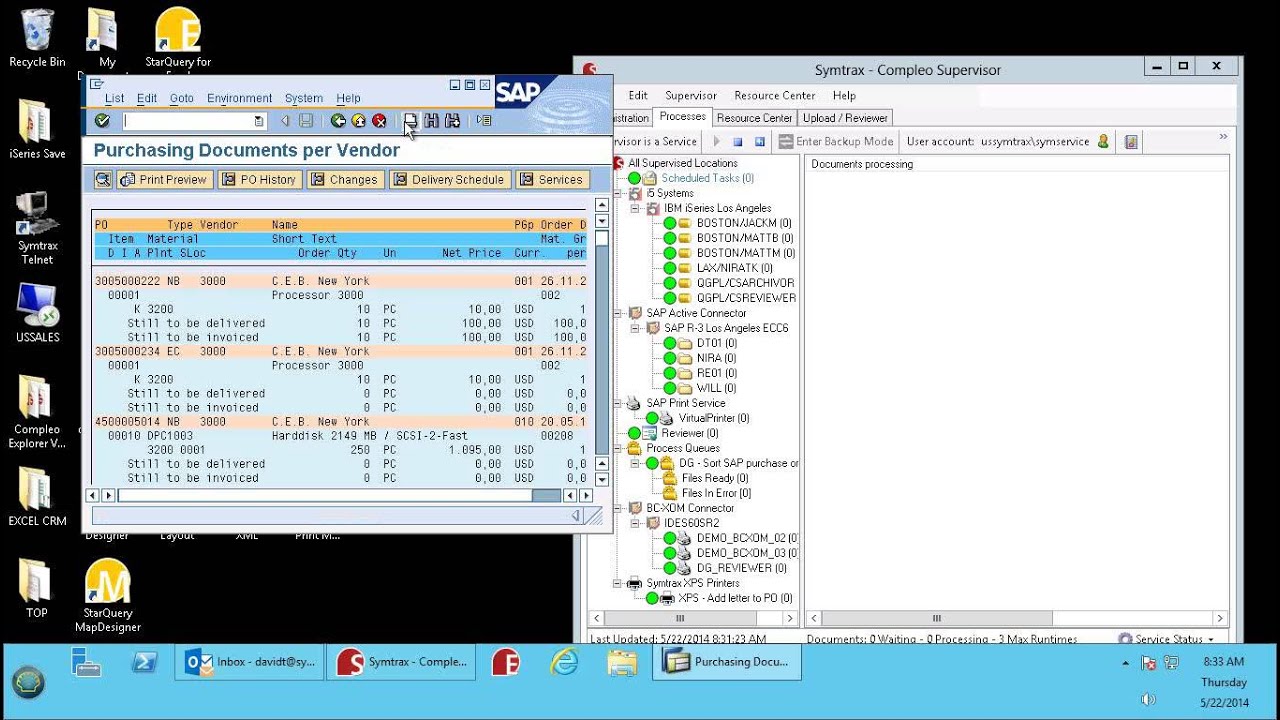This screenshot has height=720, width=1280.
Task: Click the SAP Save disk icon
Action: click(x=306, y=121)
